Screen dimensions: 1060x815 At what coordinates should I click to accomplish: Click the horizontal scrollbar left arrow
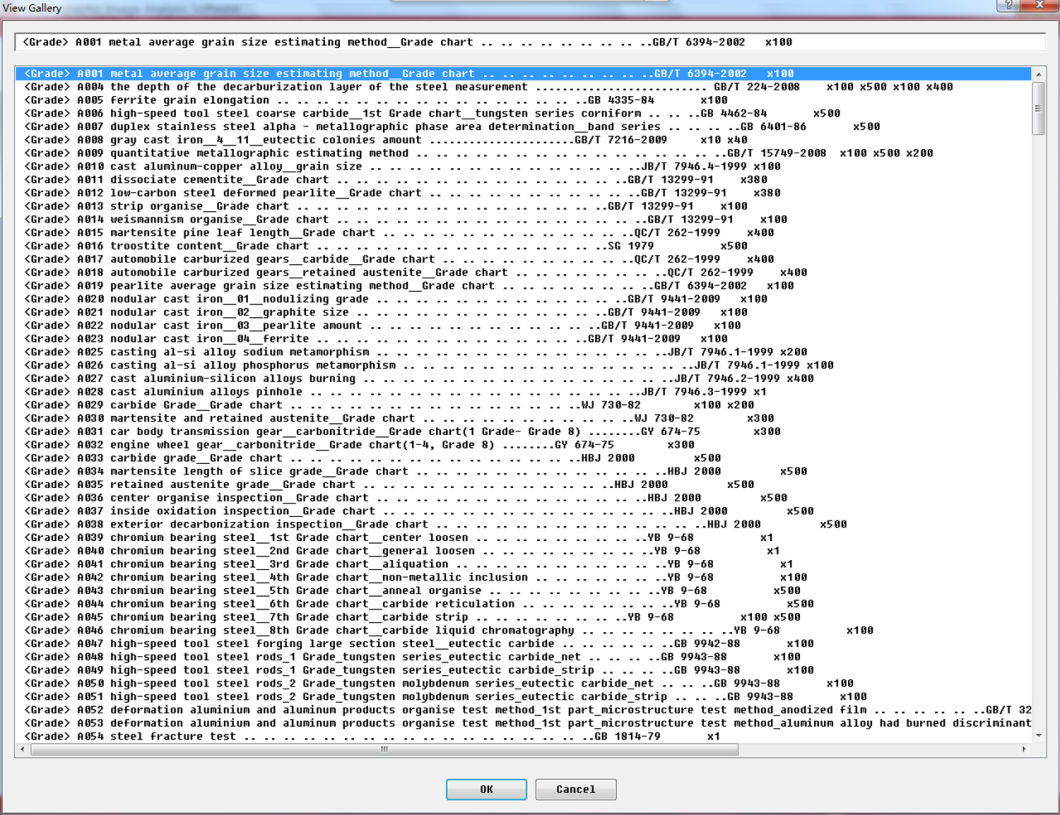[22, 749]
